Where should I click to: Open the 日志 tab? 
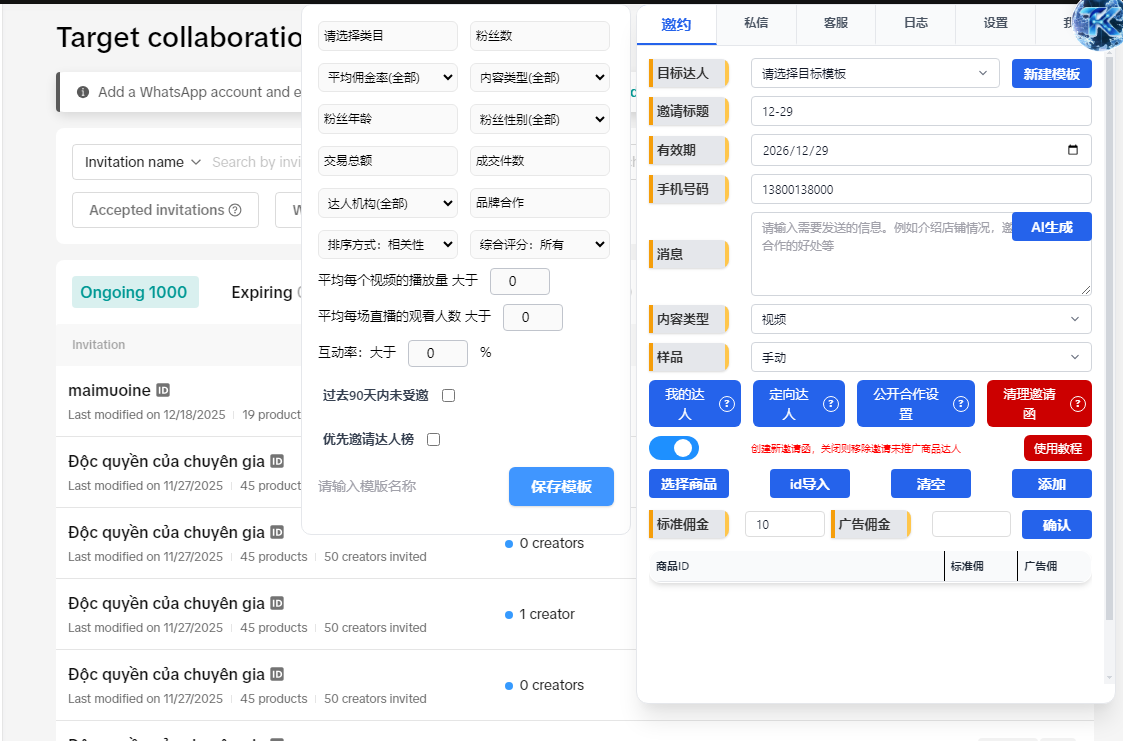point(915,22)
